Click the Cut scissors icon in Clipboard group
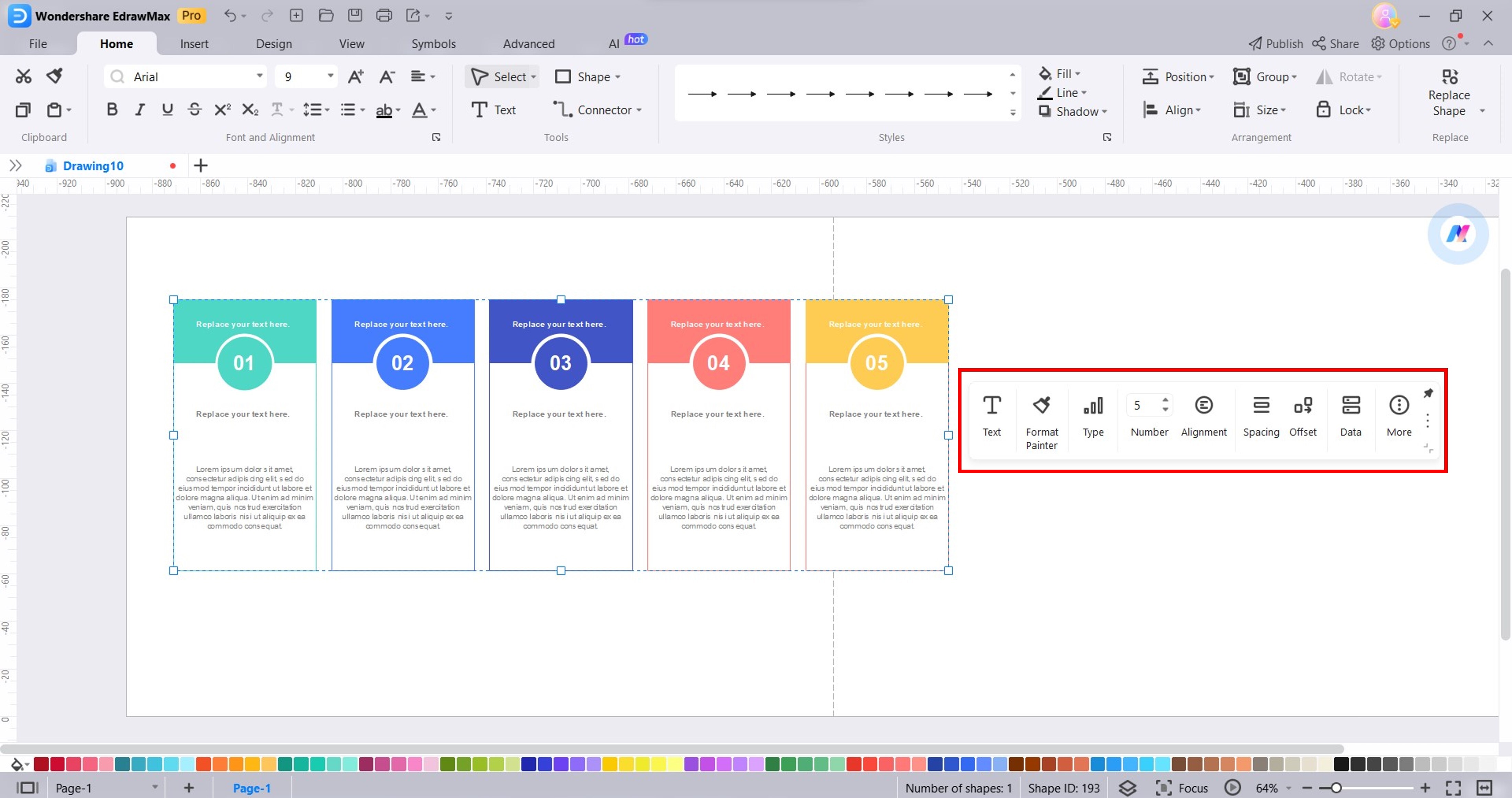This screenshot has height=798, width=1512. pyautogui.click(x=23, y=76)
